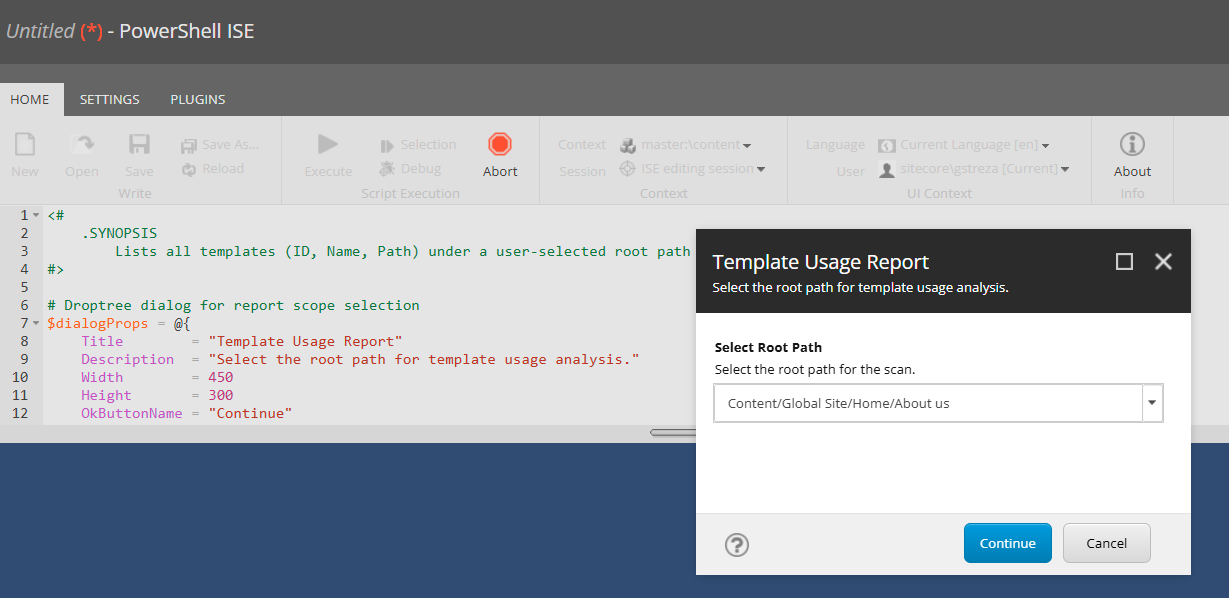Click the master database icon in Context group
1229x598 pixels.
pos(627,145)
